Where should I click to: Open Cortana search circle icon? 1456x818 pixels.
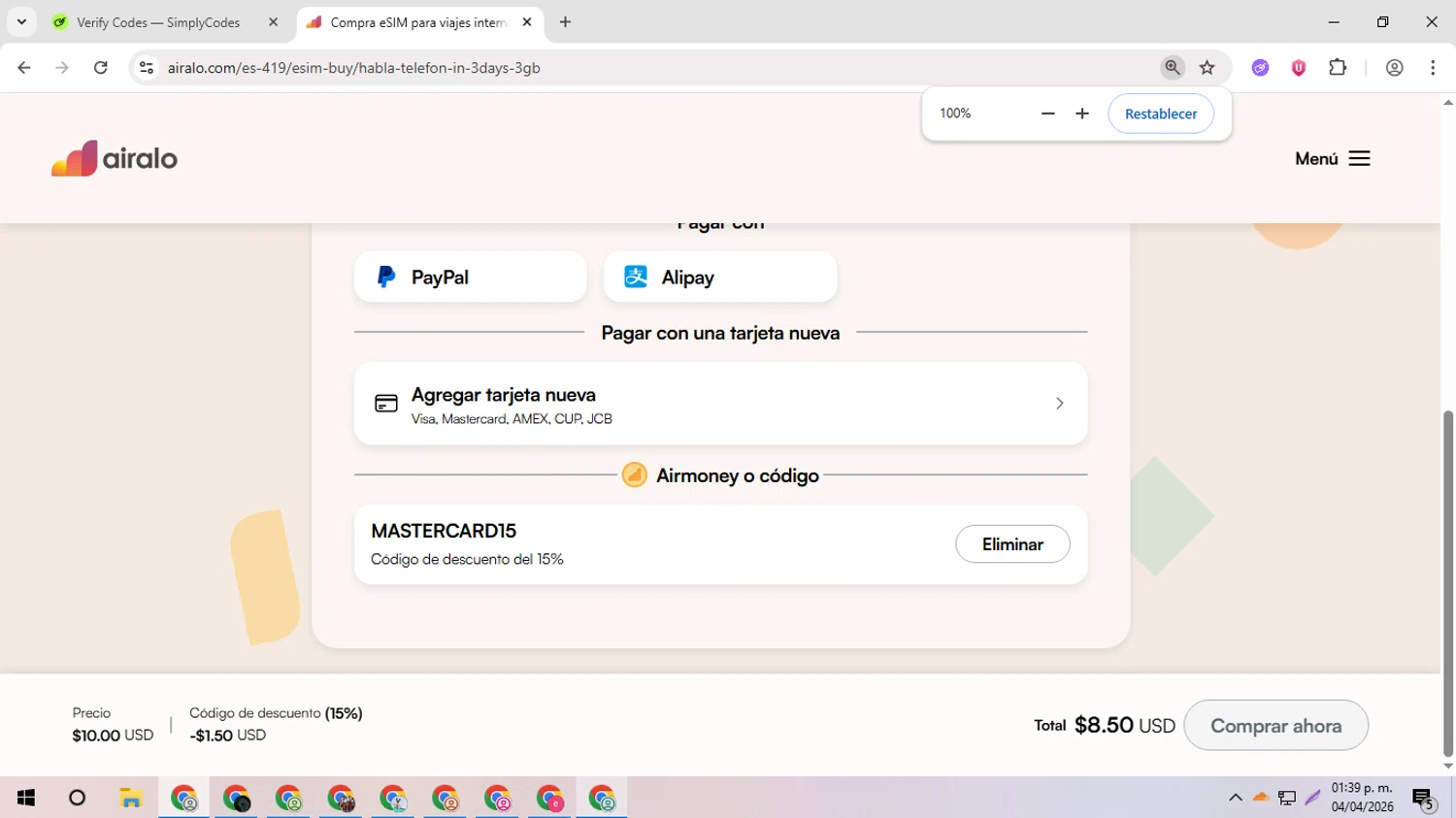(x=78, y=798)
